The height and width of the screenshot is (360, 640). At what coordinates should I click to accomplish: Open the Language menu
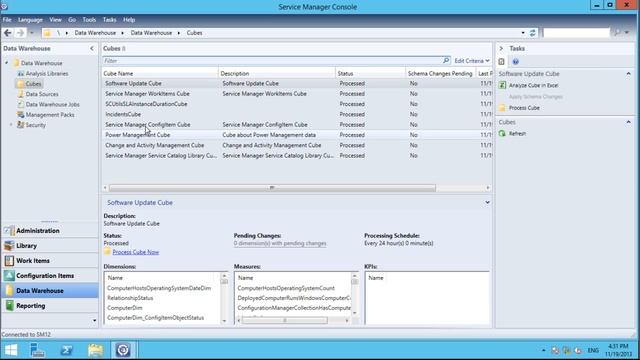[x=30, y=20]
